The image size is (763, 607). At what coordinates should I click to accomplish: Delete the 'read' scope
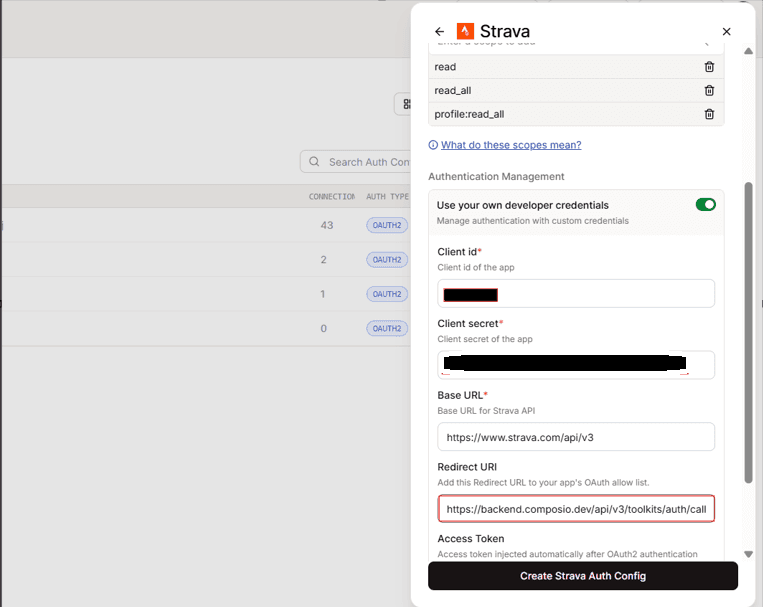point(709,67)
